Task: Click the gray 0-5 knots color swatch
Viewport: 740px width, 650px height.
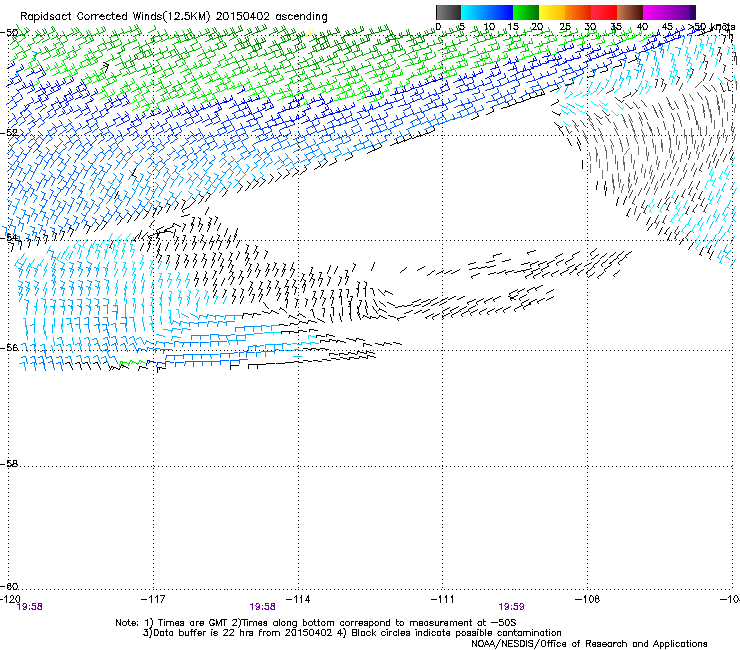Action: (x=448, y=12)
